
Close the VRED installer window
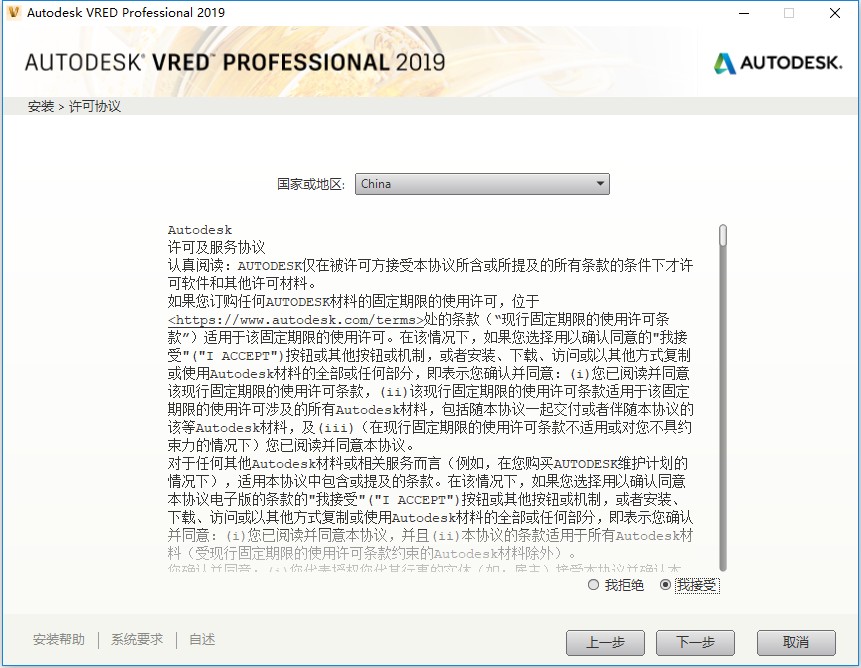tap(835, 13)
